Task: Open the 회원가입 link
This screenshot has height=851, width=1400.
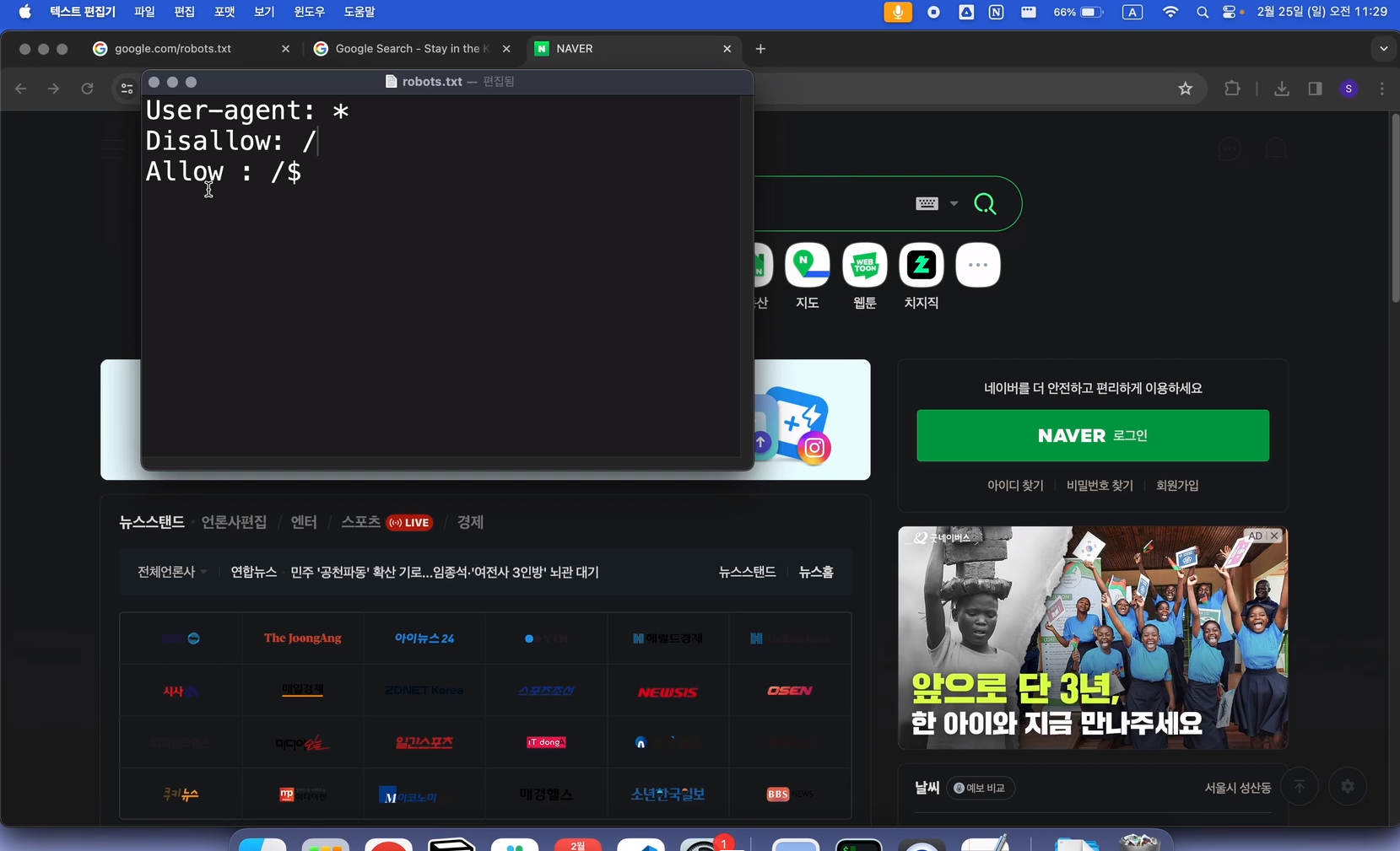Action: [1177, 486]
